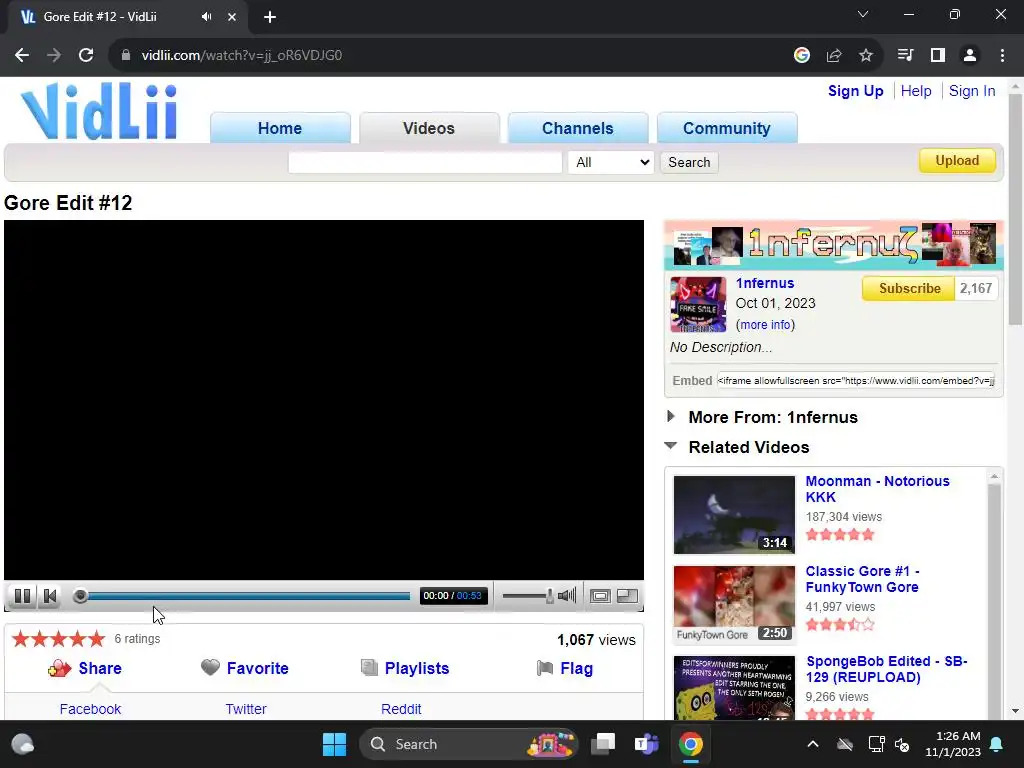
Task: Click the 1nfernus channel avatar
Action: pyautogui.click(x=698, y=304)
